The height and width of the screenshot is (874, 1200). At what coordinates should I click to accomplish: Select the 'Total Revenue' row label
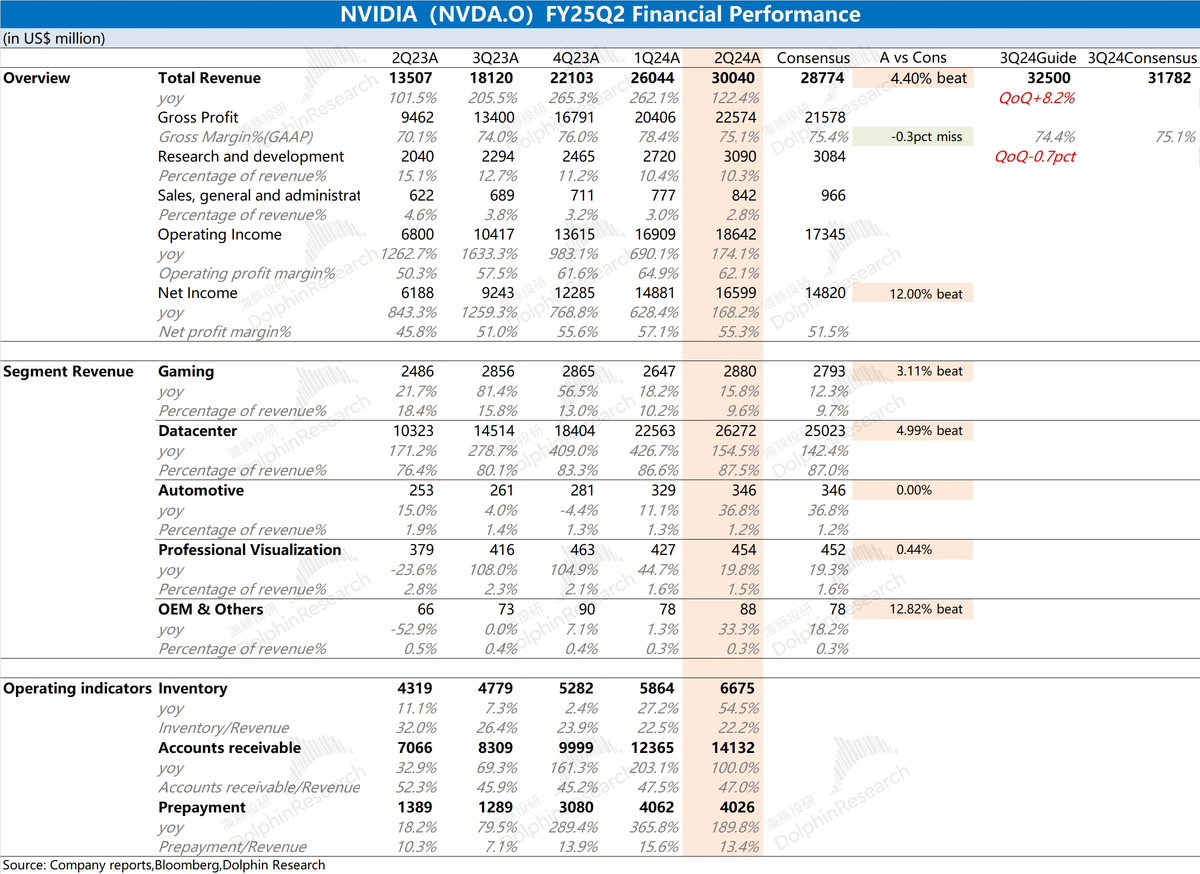point(209,78)
